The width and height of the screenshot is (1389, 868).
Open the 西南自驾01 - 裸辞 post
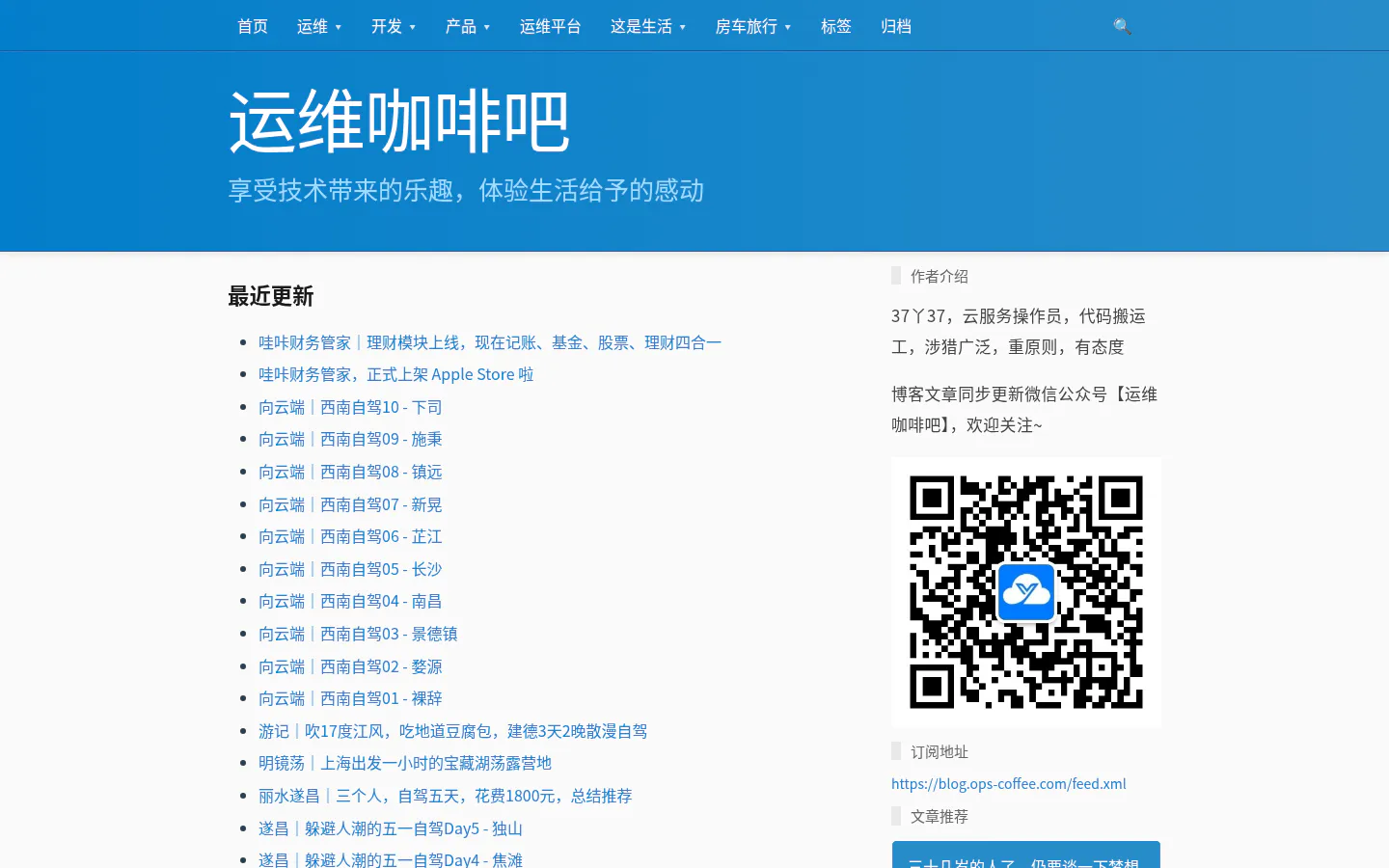(350, 698)
